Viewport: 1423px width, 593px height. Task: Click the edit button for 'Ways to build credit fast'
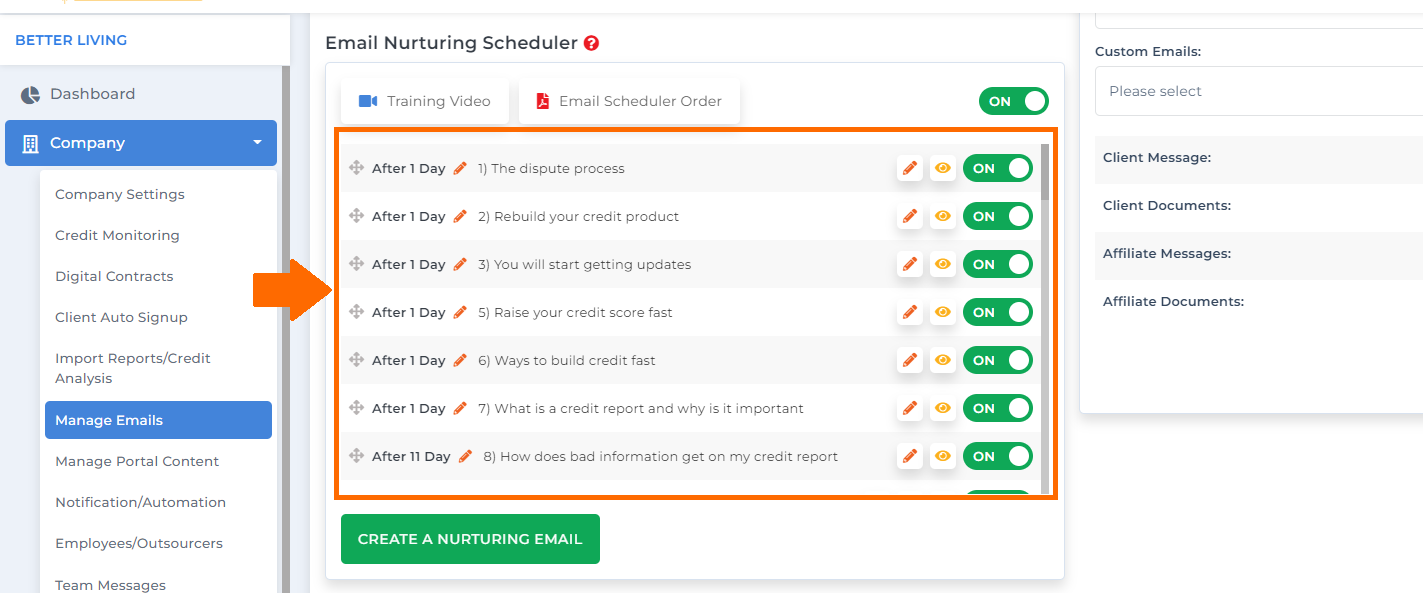coord(910,360)
